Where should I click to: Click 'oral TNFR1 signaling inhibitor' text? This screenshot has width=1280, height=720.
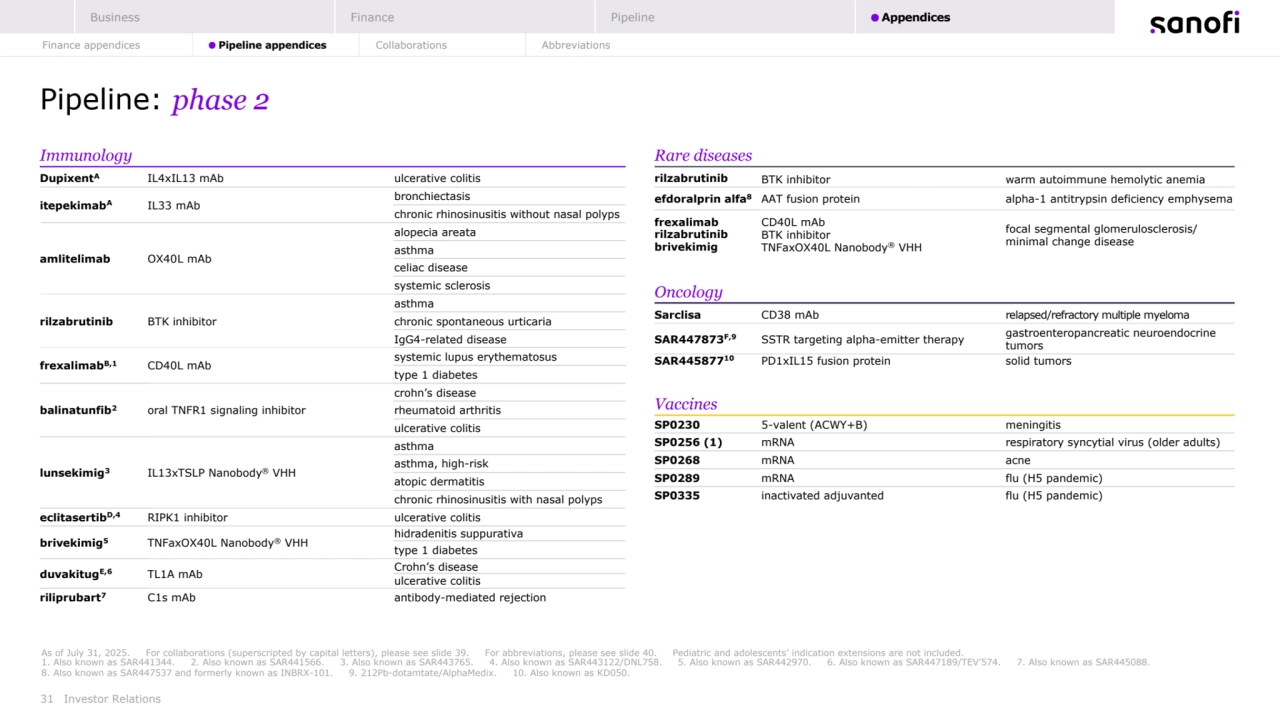click(x=226, y=410)
